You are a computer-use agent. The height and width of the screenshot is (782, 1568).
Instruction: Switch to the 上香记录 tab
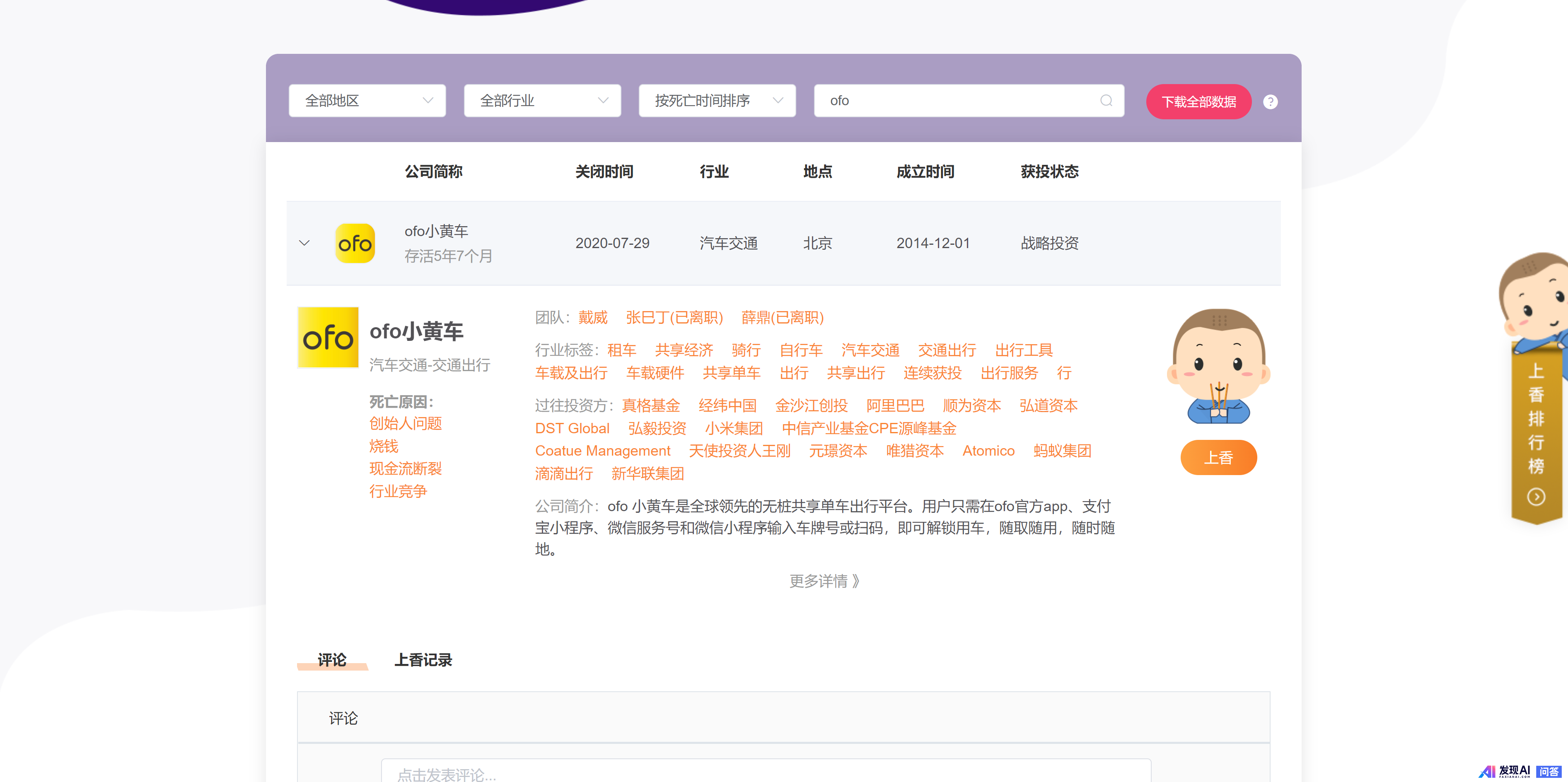point(423,660)
